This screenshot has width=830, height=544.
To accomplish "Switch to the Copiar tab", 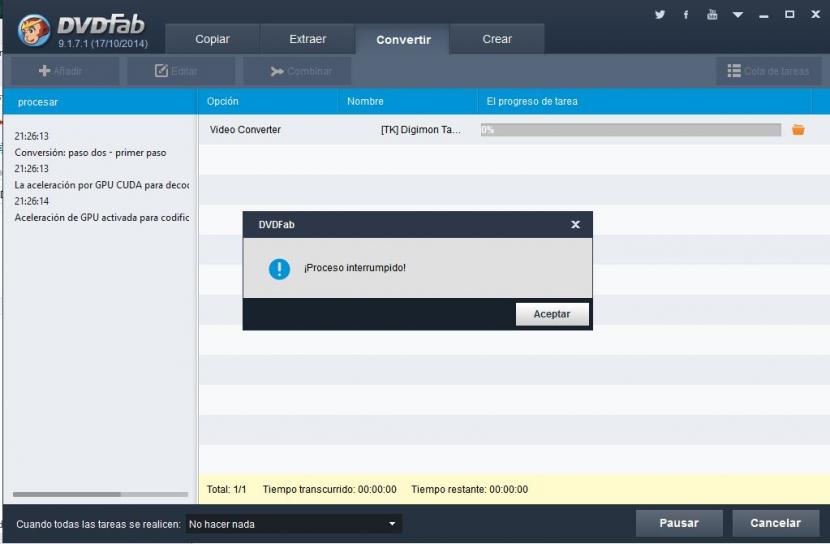I will tap(212, 39).
